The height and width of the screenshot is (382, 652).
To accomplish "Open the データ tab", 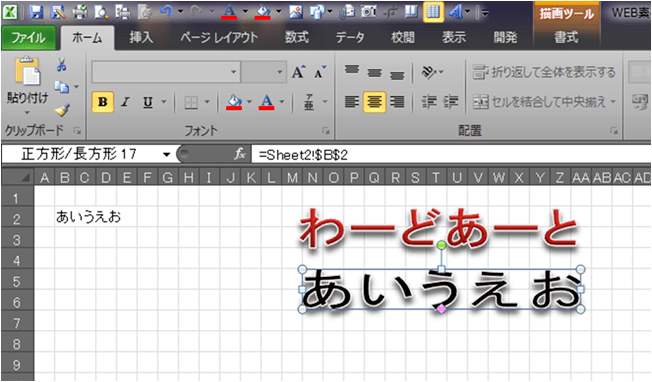I will pyautogui.click(x=350, y=38).
